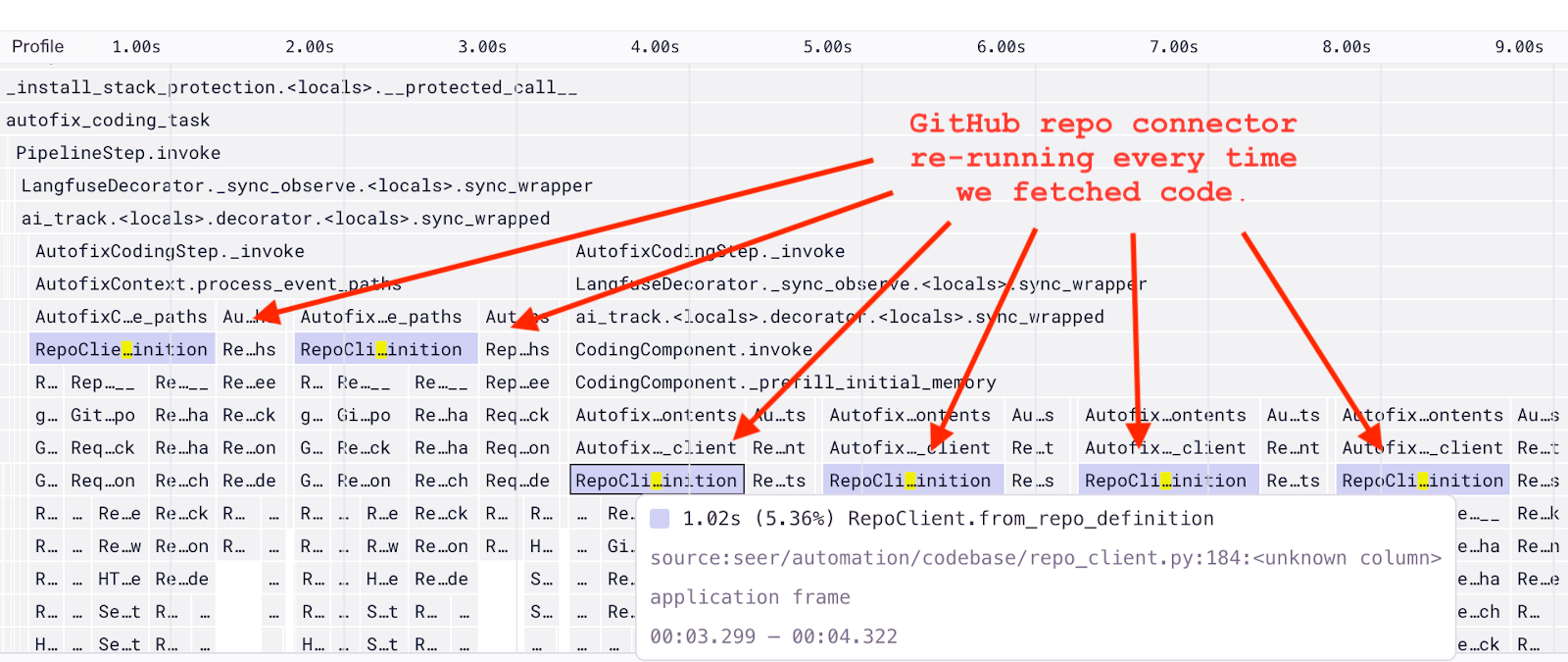Select the PipelineStep.invoke frame

118,153
